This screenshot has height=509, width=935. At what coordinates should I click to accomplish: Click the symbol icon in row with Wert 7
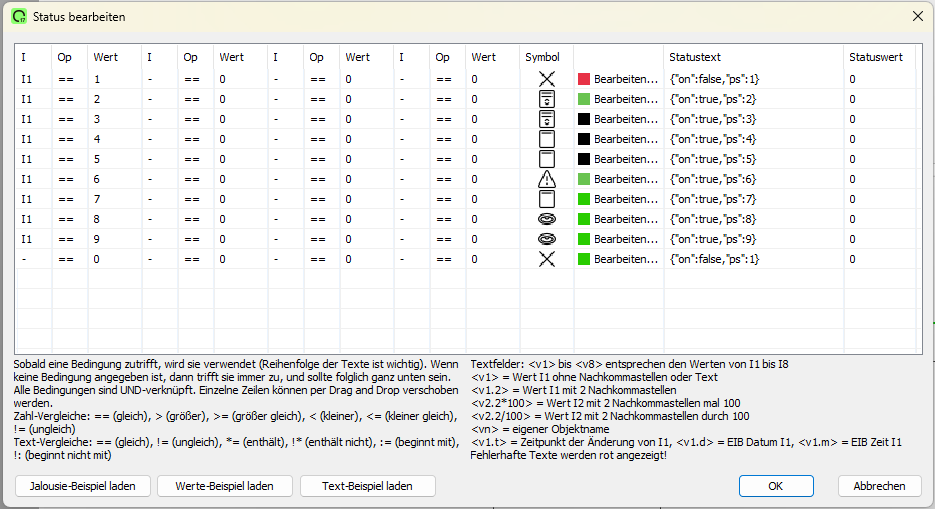pyautogui.click(x=547, y=199)
